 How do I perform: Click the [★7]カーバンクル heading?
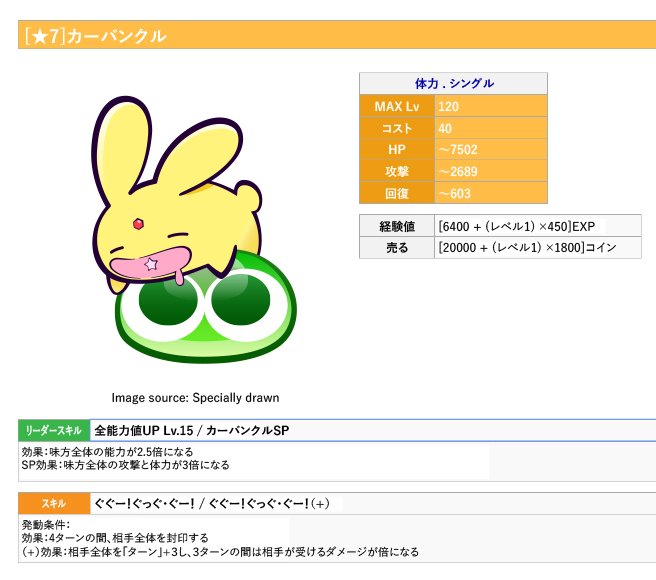(95, 36)
